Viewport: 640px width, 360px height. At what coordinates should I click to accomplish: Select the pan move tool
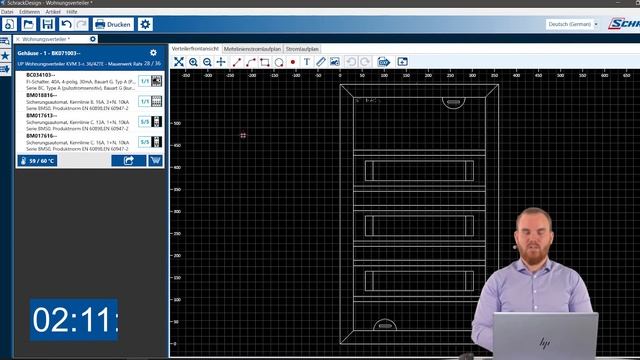[221, 62]
